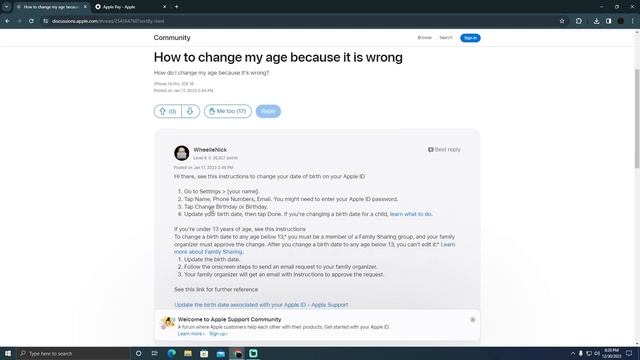Image resolution: width=640 pixels, height=360 pixels.
Task: Click the Reply button
Action: [x=268, y=111]
